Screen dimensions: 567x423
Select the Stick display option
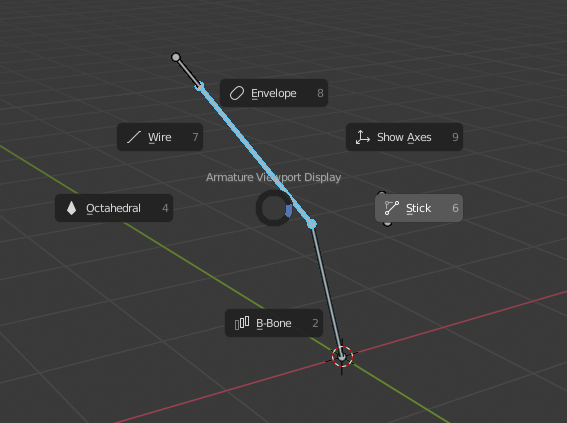[419, 208]
